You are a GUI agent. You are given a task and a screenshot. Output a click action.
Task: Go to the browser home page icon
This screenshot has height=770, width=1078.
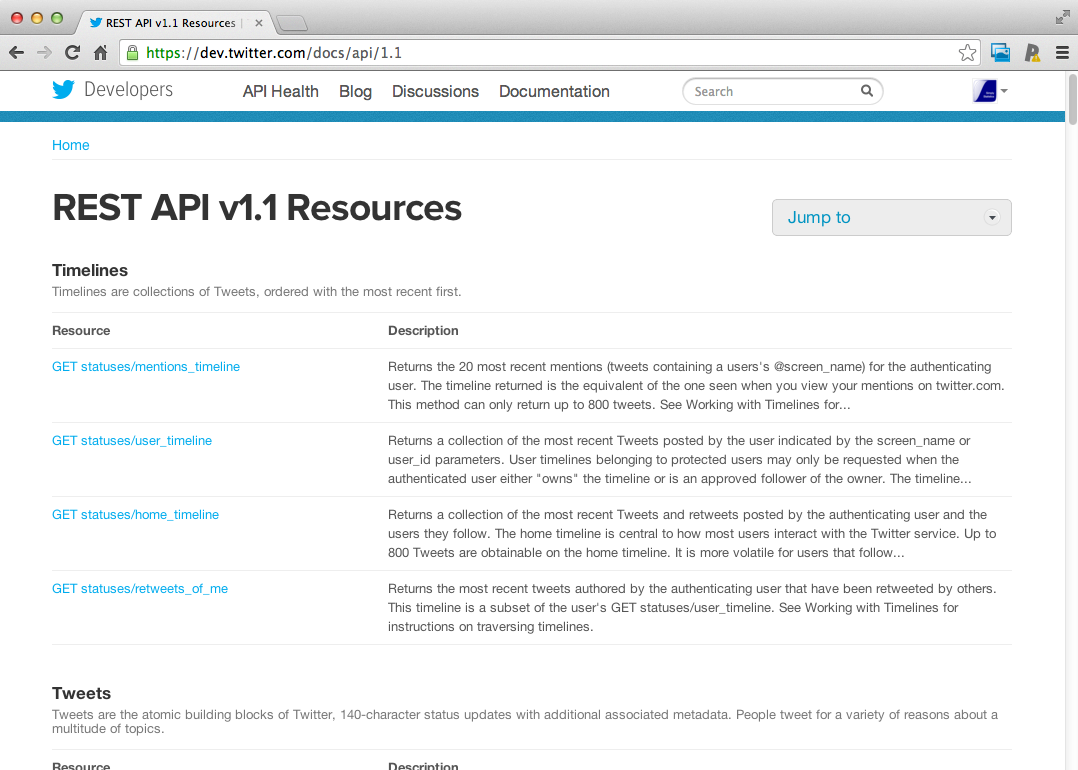coord(100,53)
